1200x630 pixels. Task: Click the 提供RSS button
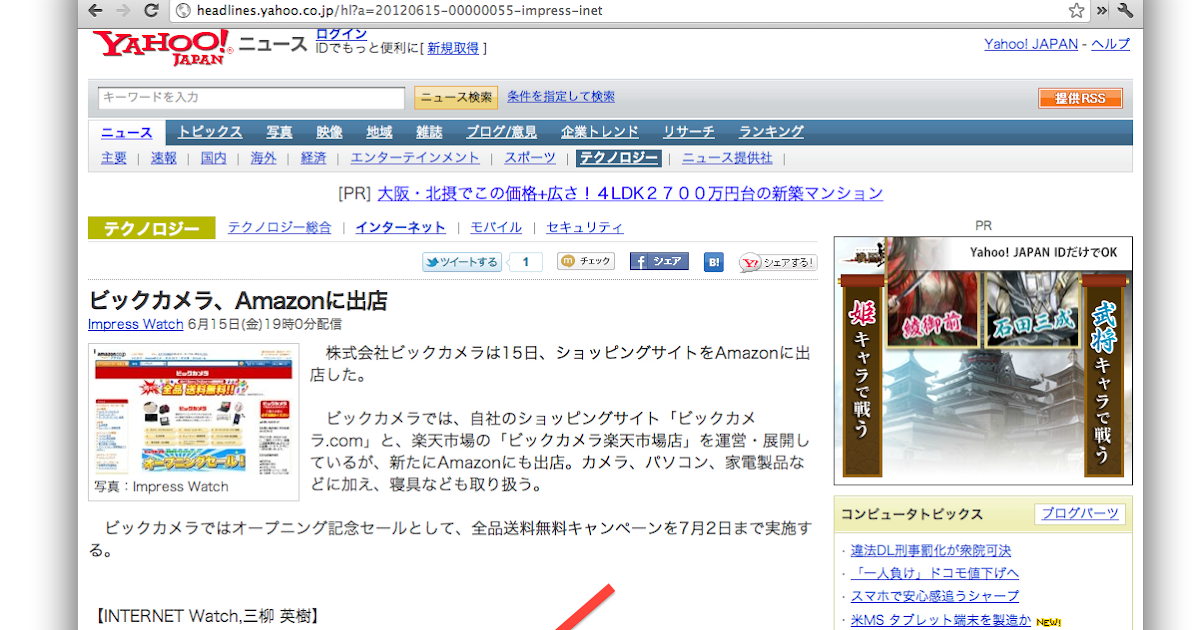point(1080,98)
